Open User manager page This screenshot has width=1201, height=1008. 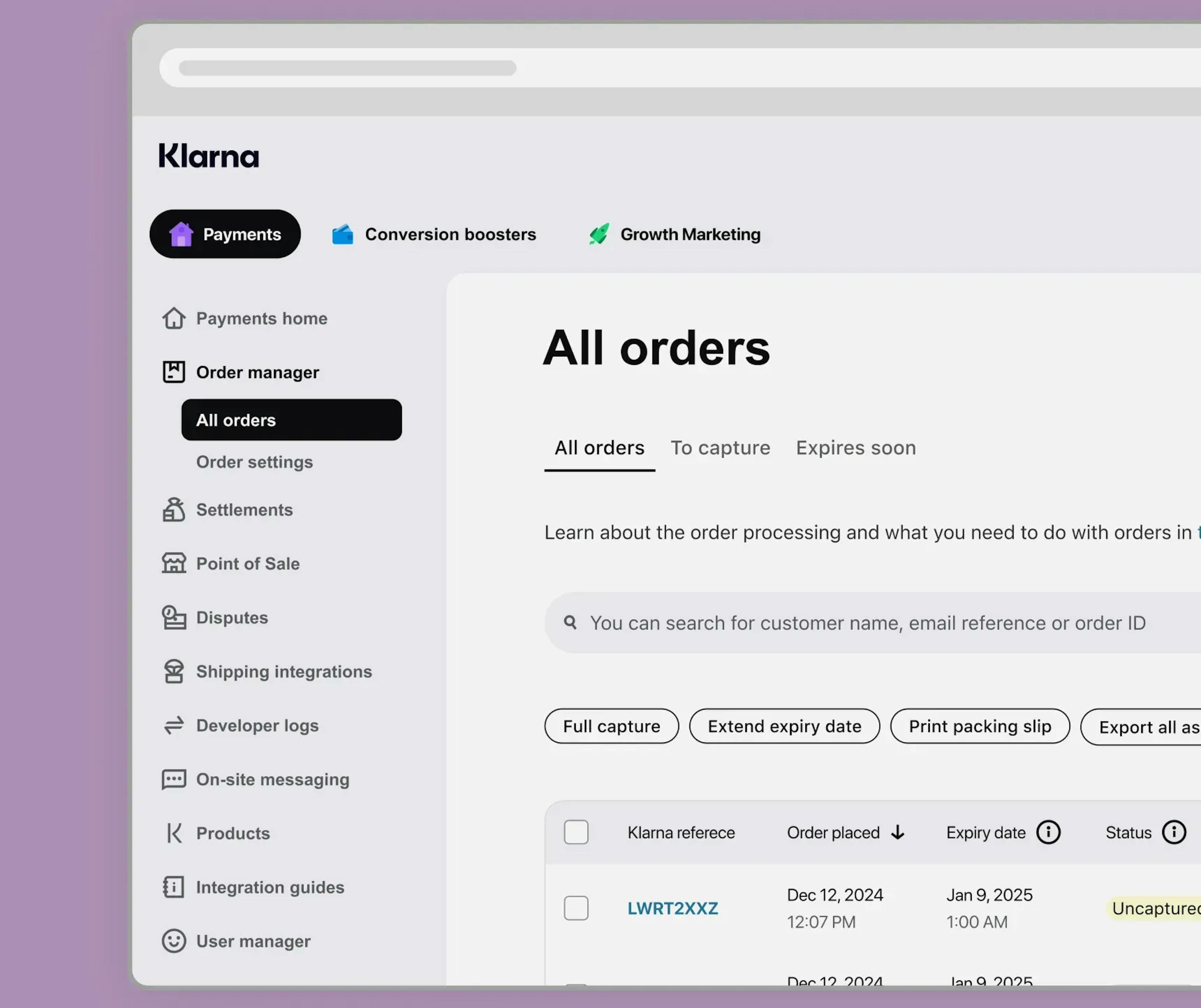tap(236, 941)
